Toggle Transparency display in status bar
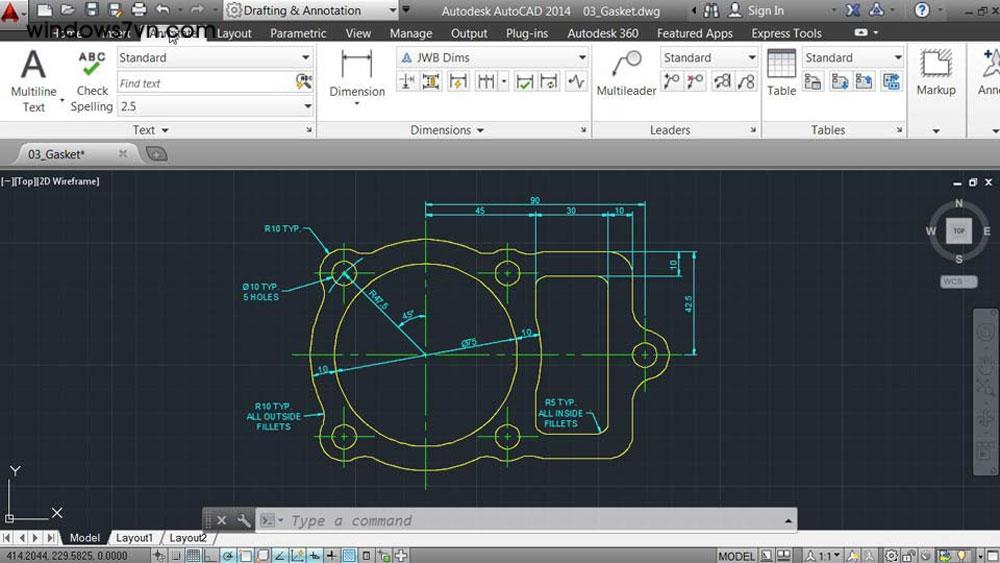The width and height of the screenshot is (1000, 563). pos(349,556)
